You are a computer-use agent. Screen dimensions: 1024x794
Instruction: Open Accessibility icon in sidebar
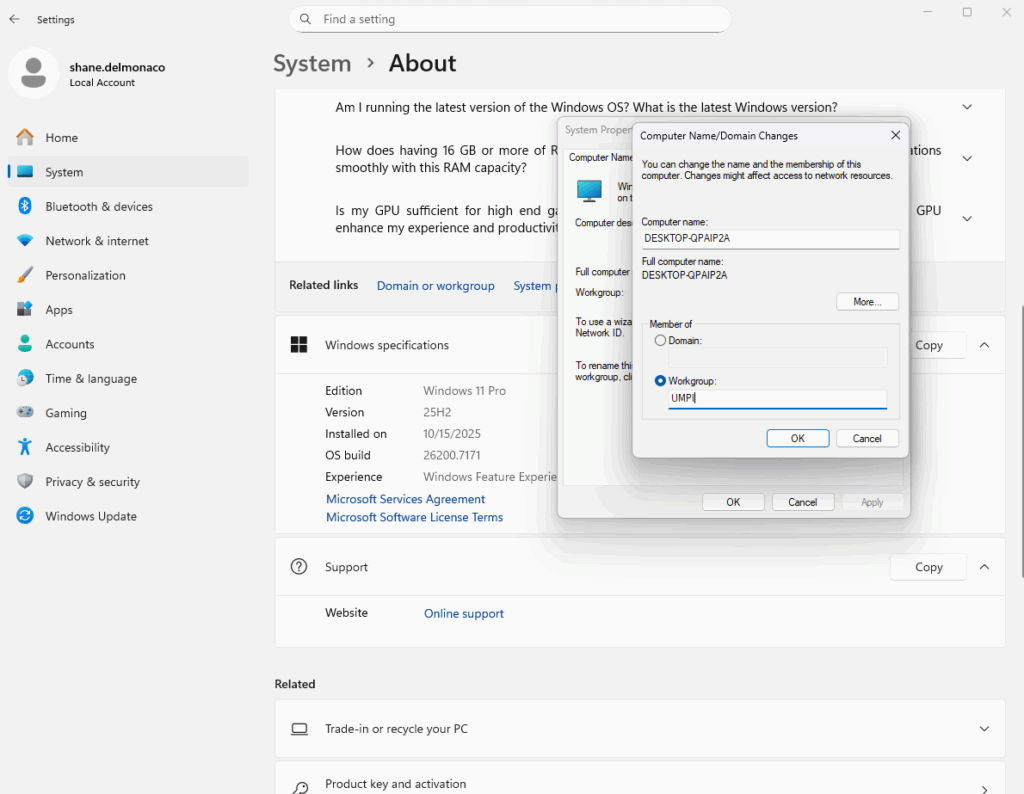(25, 448)
